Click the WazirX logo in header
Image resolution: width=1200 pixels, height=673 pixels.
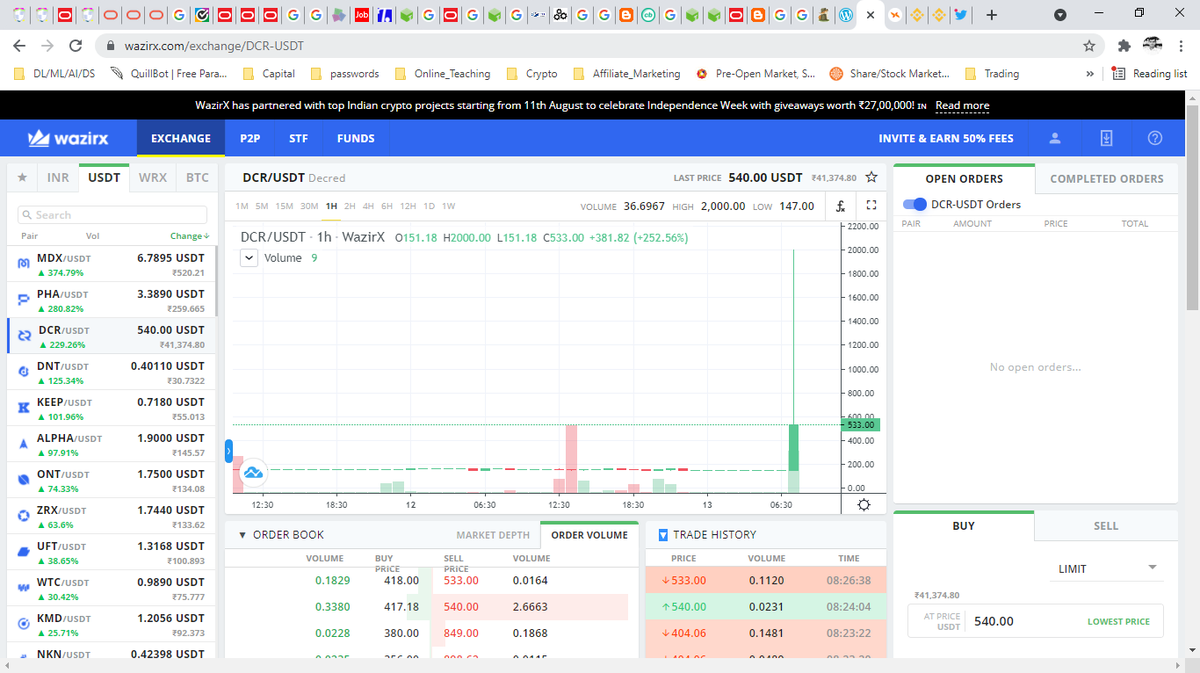[68, 138]
